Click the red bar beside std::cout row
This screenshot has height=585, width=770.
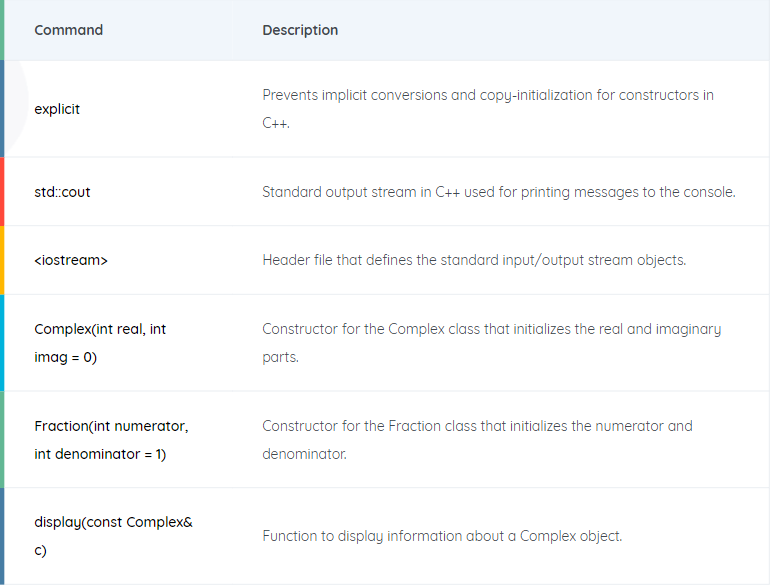tap(2, 192)
